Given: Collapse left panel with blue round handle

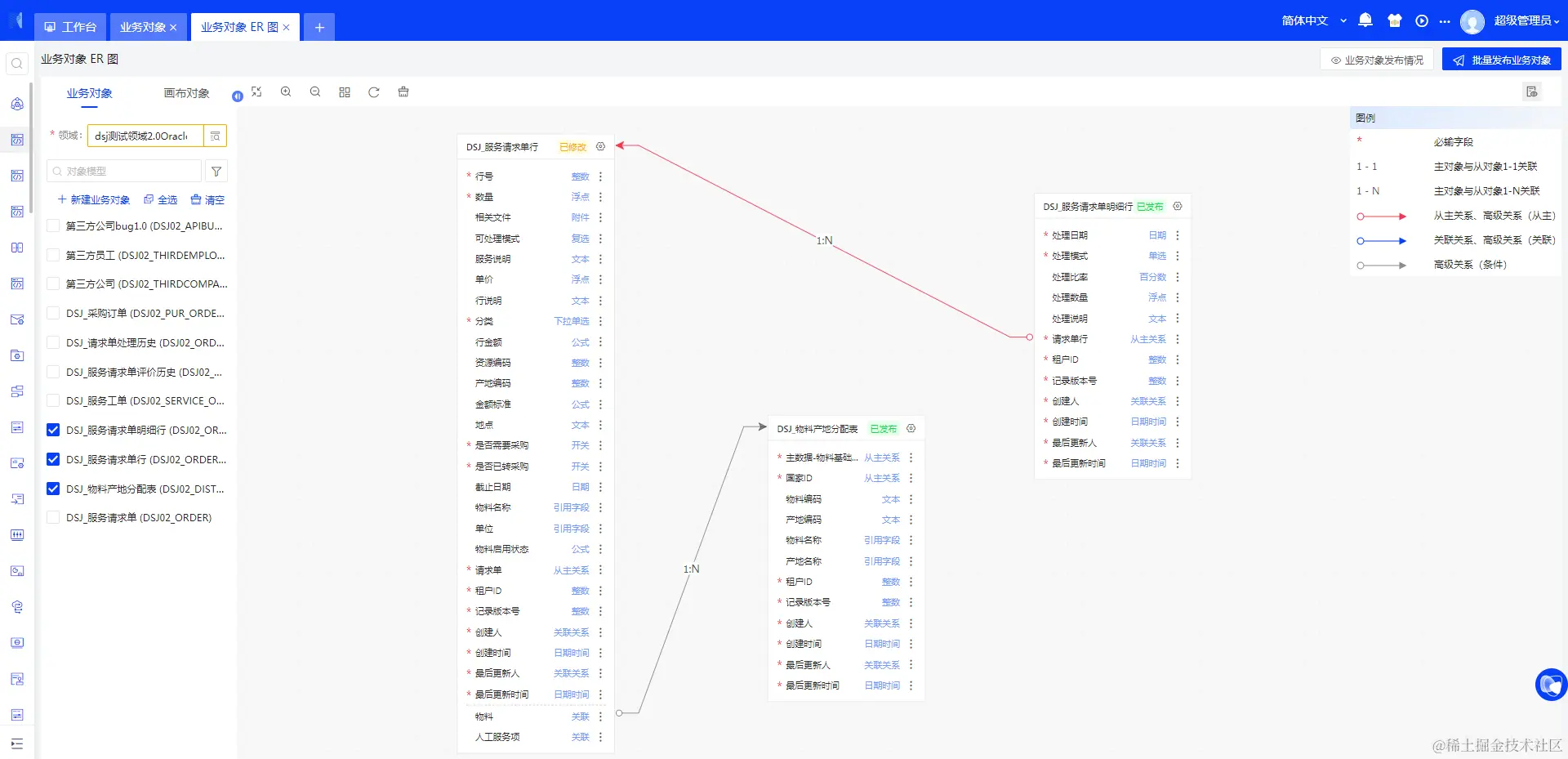Looking at the screenshot, I should pyautogui.click(x=238, y=96).
